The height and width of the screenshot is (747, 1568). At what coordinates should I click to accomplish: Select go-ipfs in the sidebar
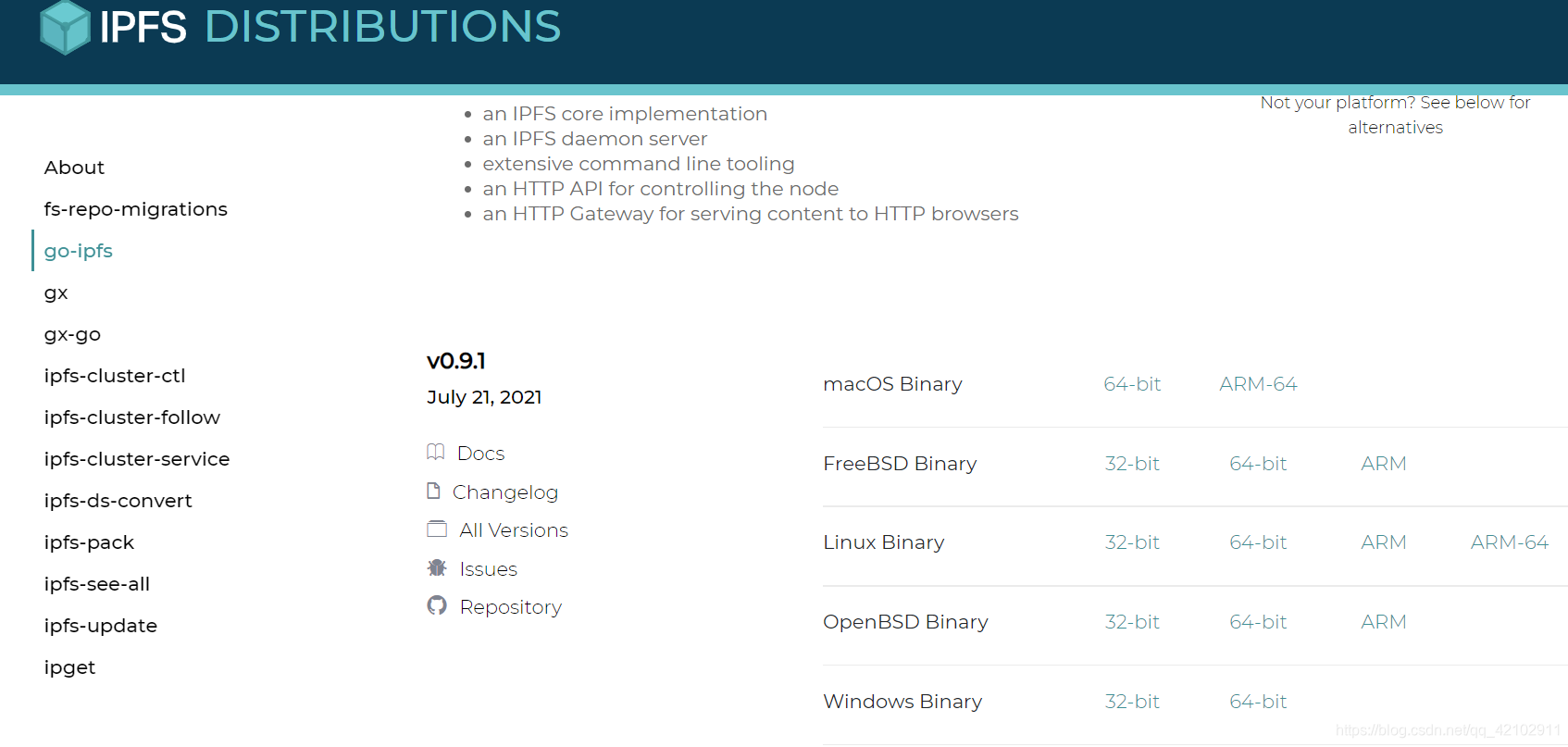tap(78, 251)
